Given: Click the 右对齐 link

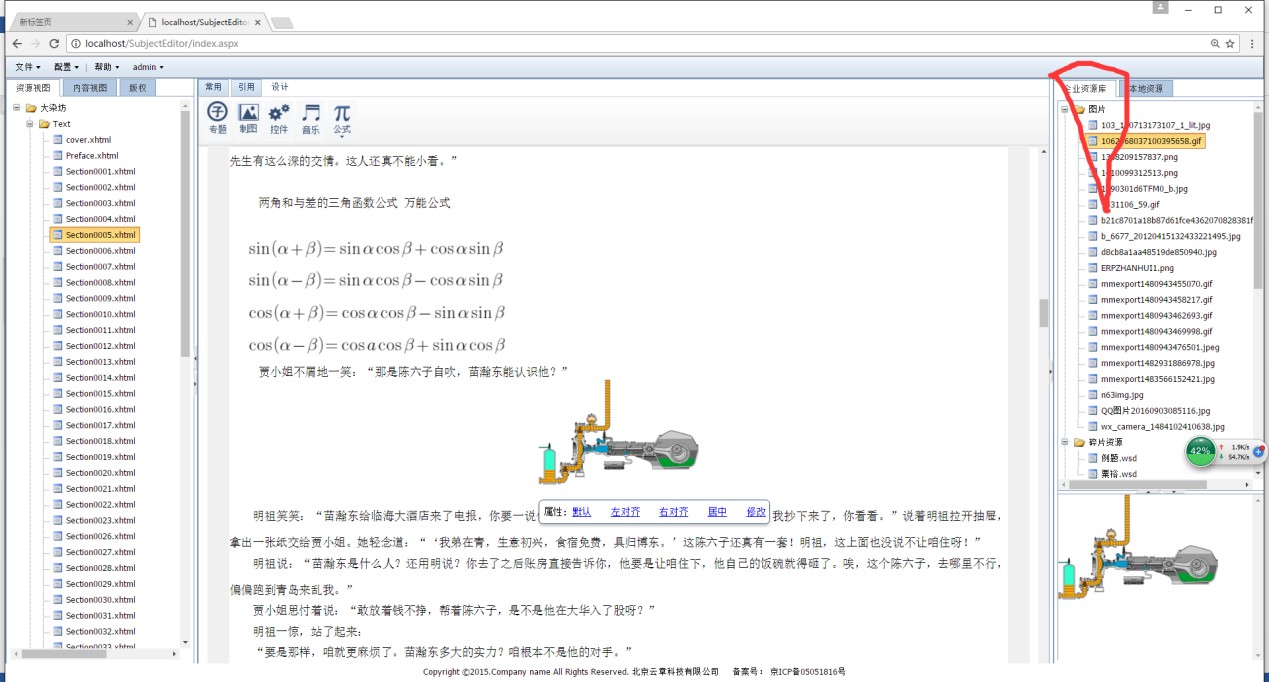Looking at the screenshot, I should point(673,511).
